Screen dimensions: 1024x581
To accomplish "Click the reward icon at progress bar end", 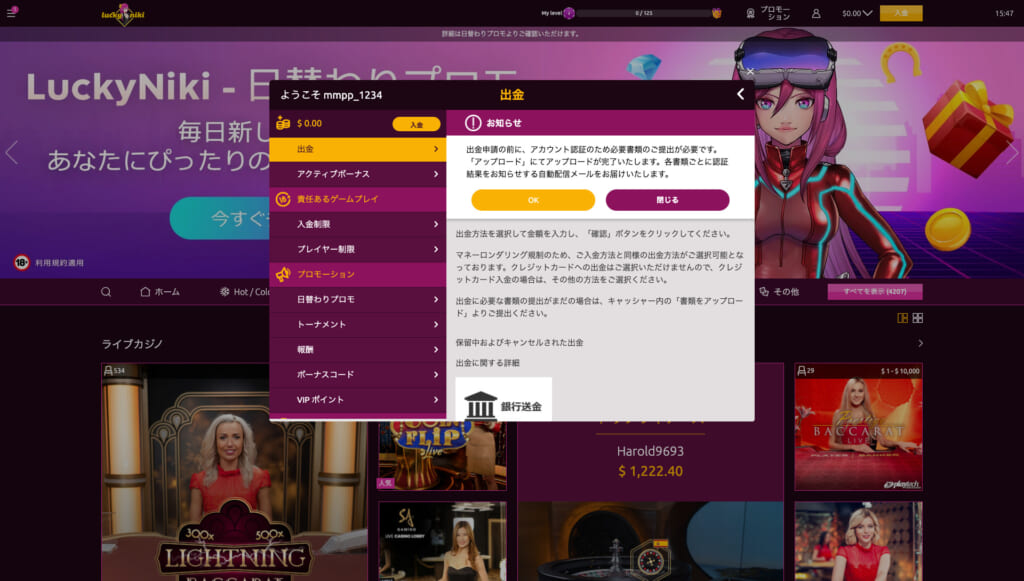I will tap(716, 13).
